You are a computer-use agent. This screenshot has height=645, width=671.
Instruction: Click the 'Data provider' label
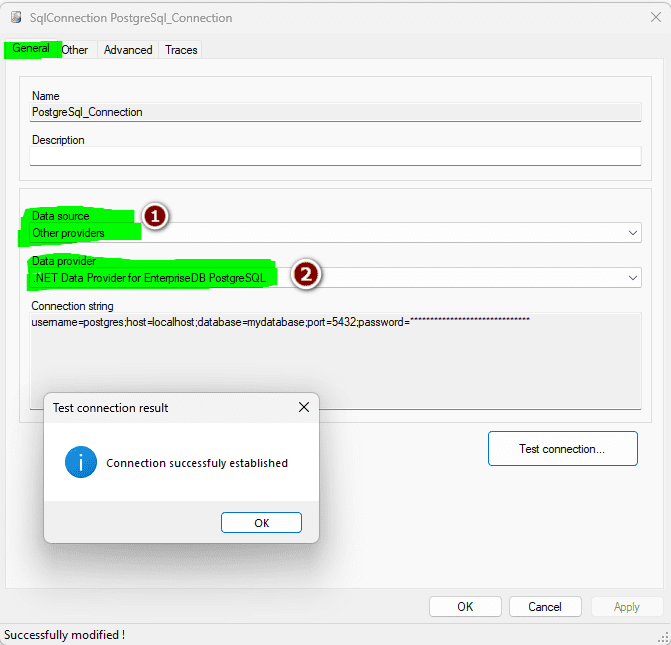pyautogui.click(x=64, y=261)
